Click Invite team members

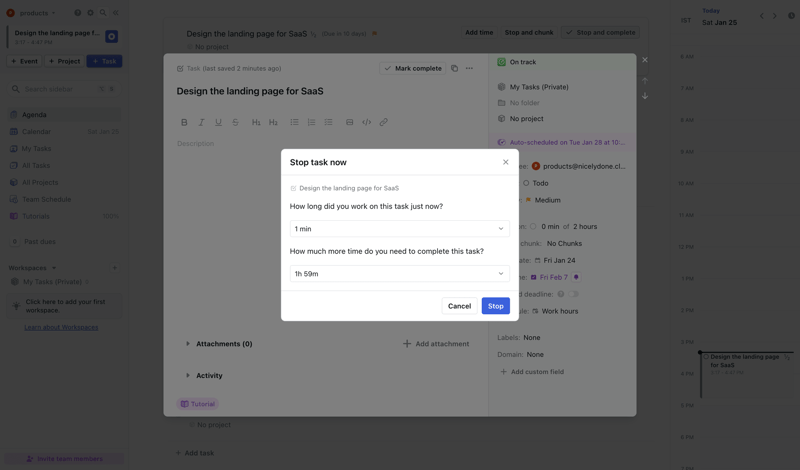[x=64, y=459]
